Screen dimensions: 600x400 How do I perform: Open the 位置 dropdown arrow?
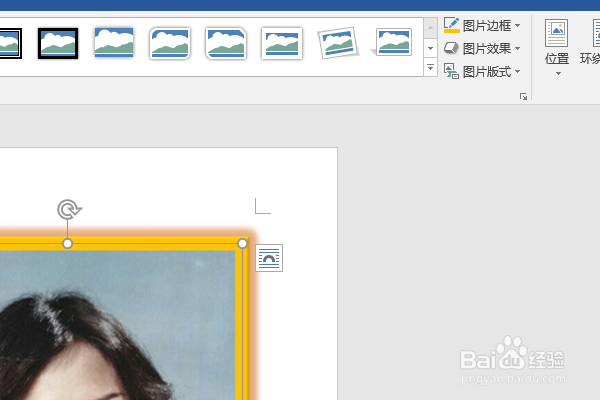pos(558,73)
